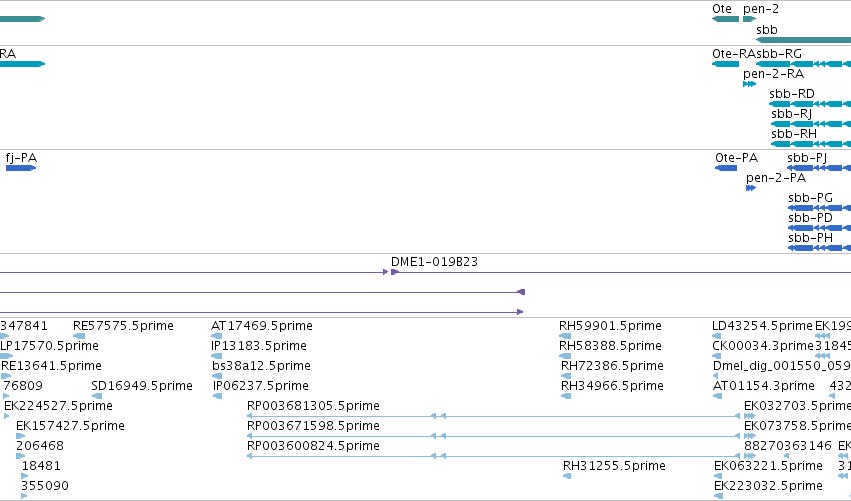Click the Ote-RA transcript glyph
851x501 pixels.
point(726,64)
